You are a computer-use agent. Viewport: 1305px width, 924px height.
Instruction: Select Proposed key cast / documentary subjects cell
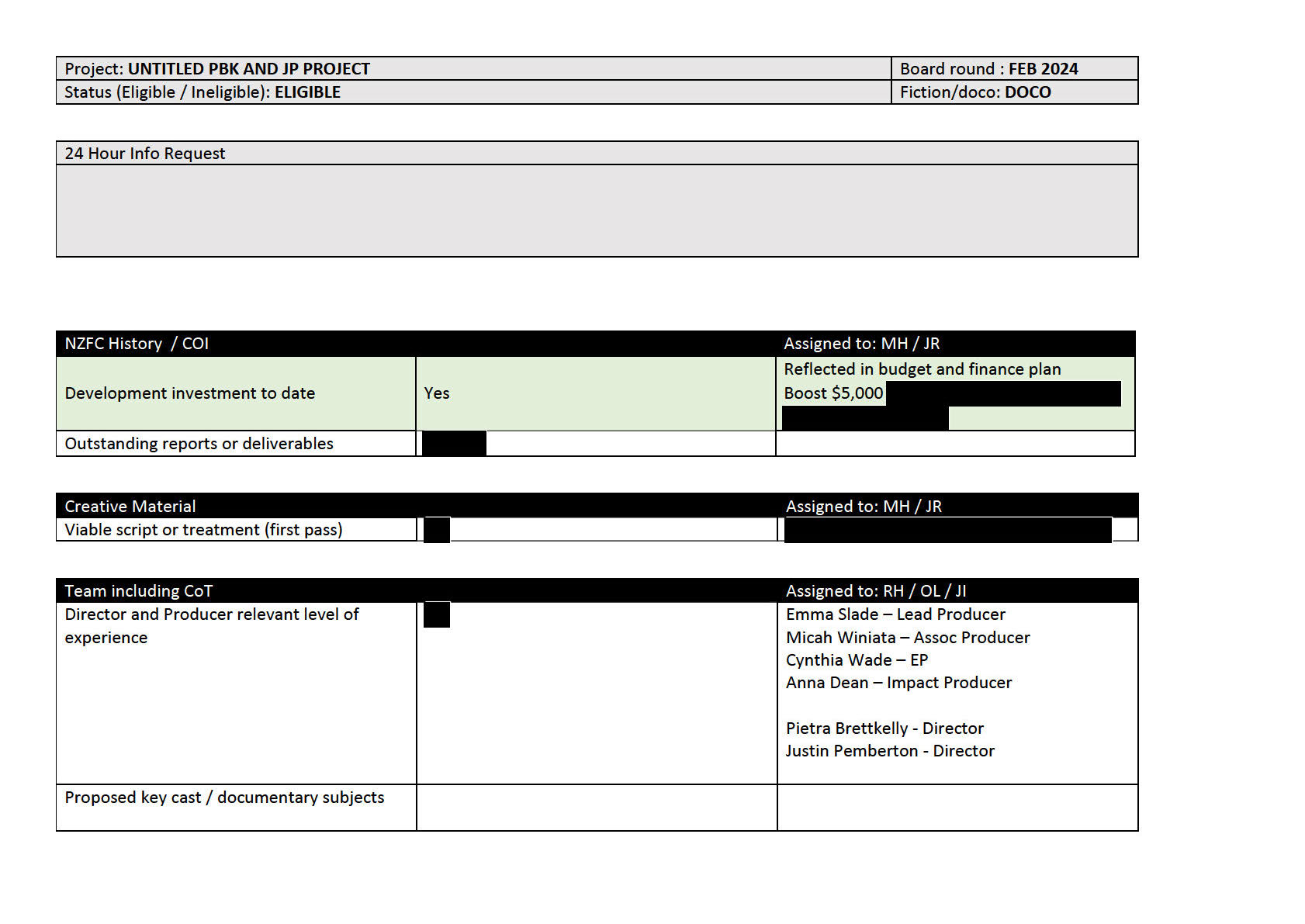pyautogui.click(x=224, y=798)
